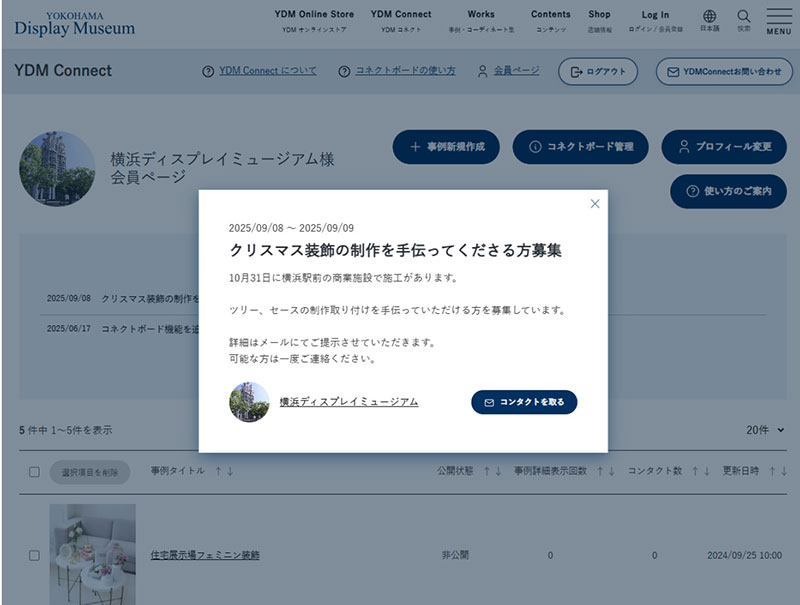Sort 公開状態 ascending with up arrow
The height and width of the screenshot is (605, 800).
click(x=487, y=471)
